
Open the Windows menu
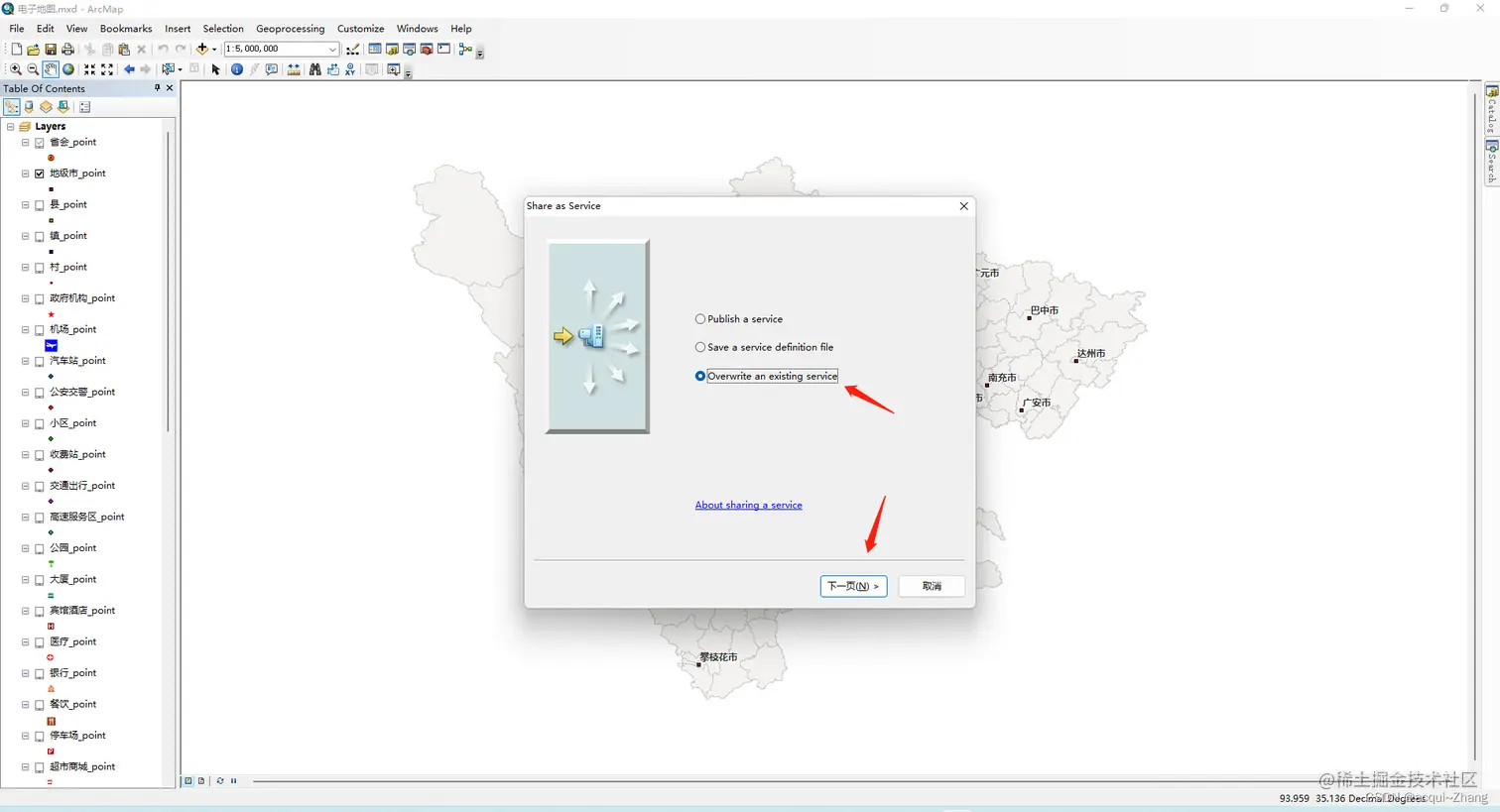pos(418,29)
